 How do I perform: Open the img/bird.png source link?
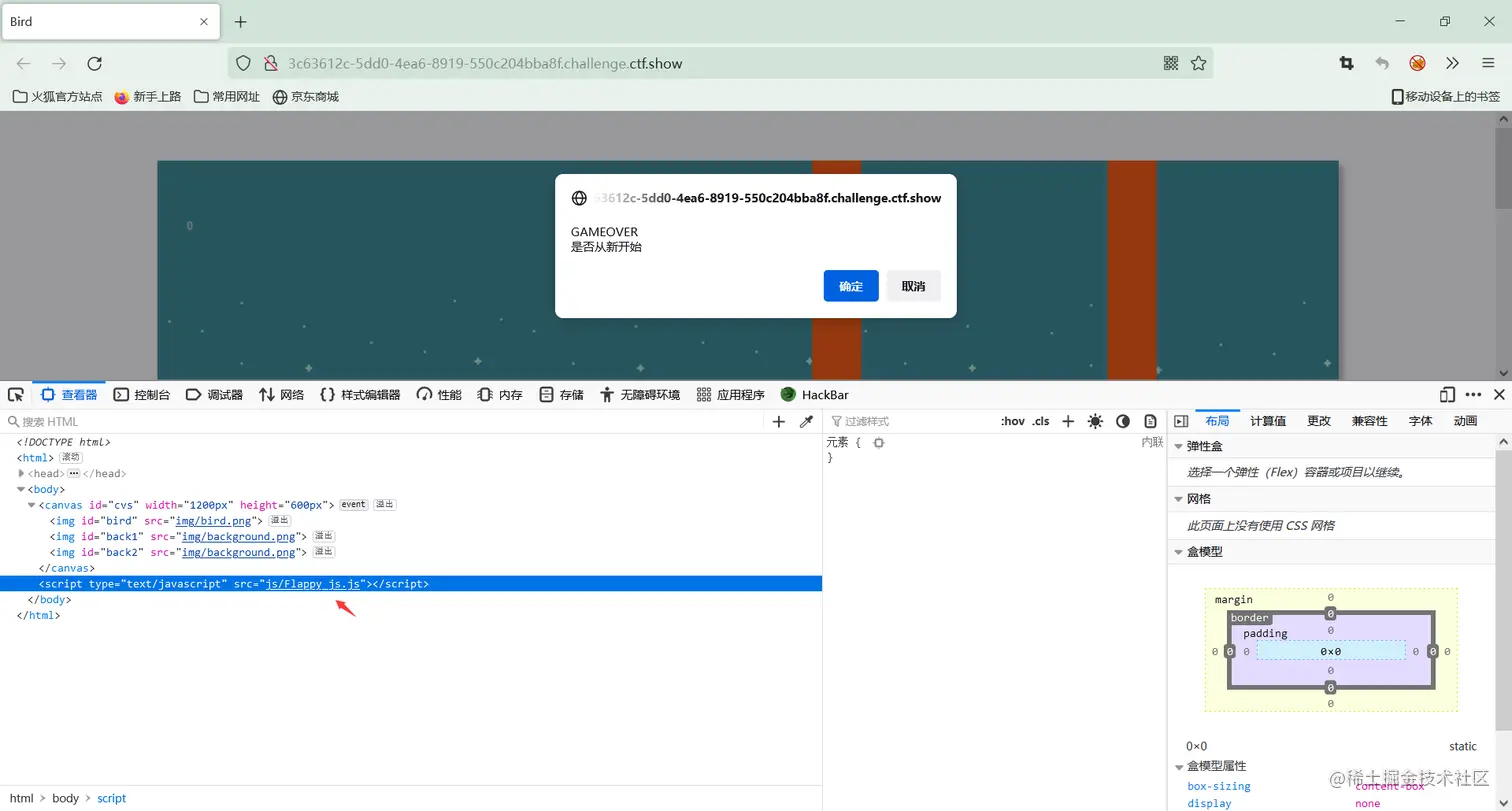coord(215,521)
